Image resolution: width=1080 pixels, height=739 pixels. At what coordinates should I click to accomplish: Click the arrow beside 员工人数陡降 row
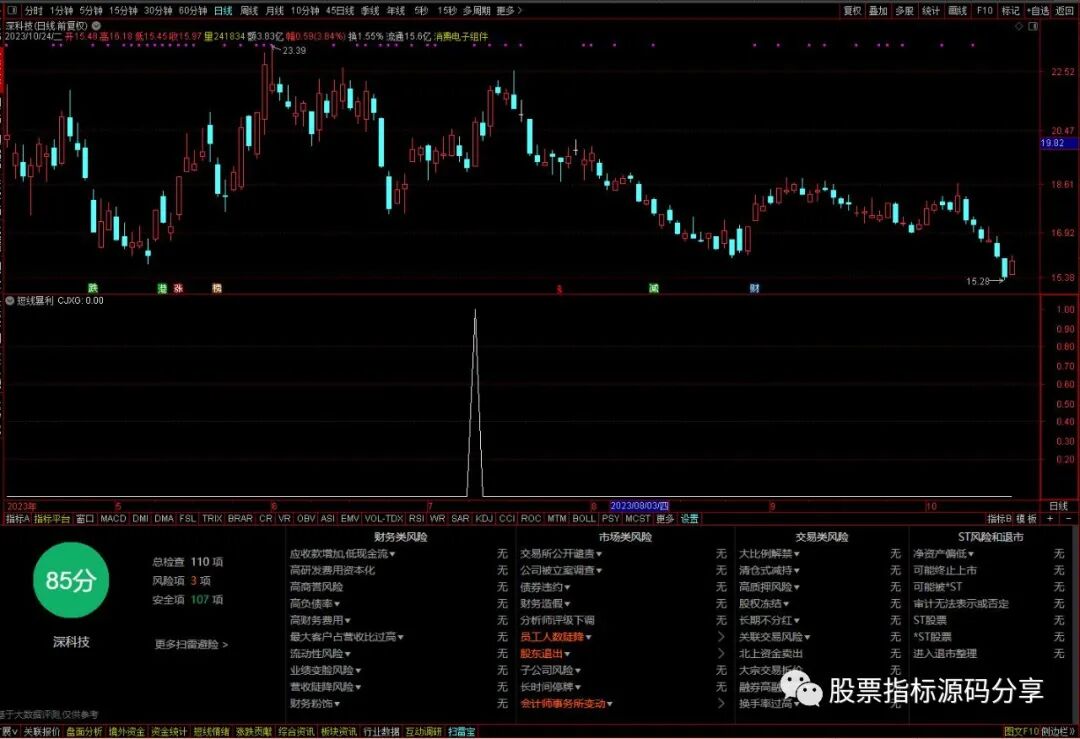click(721, 637)
